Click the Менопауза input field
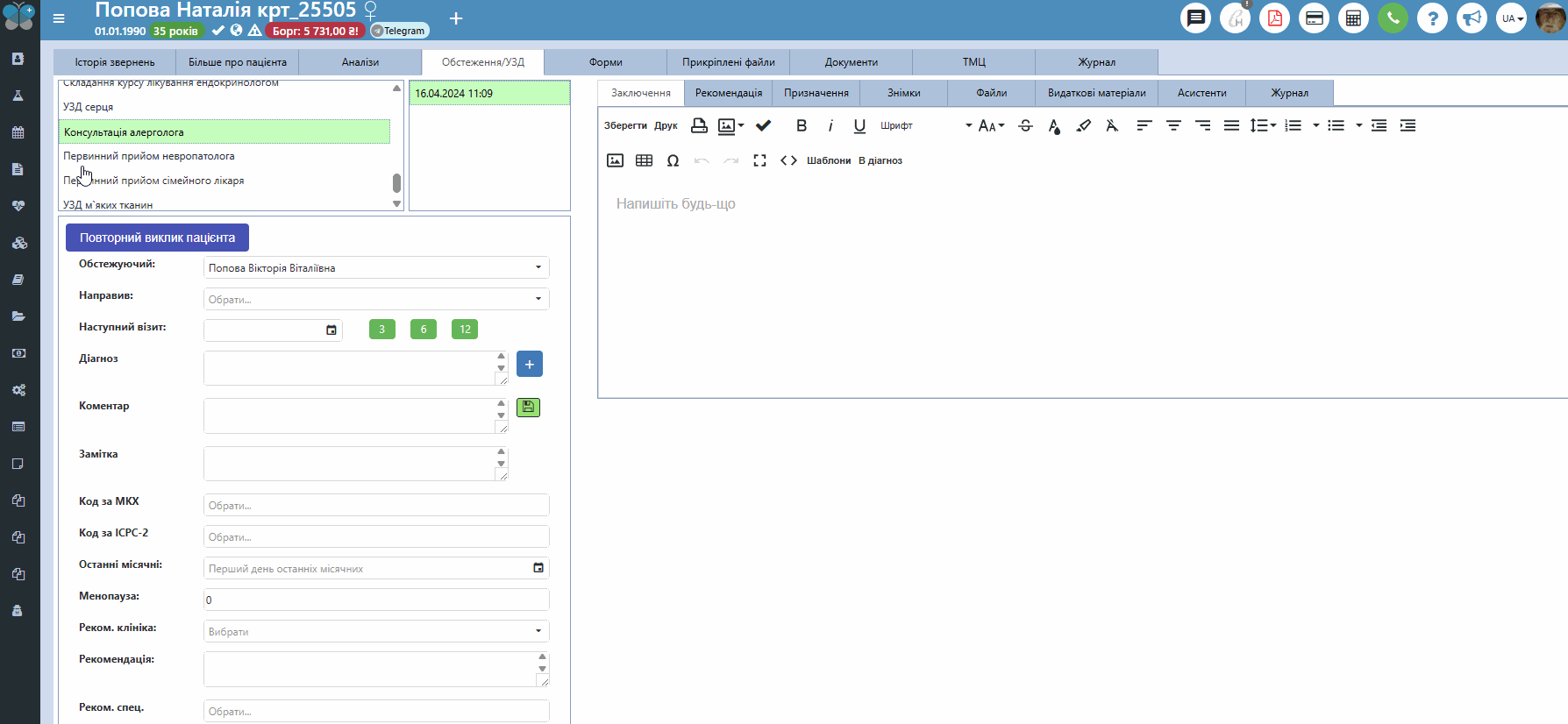The image size is (1568, 724). point(376,600)
